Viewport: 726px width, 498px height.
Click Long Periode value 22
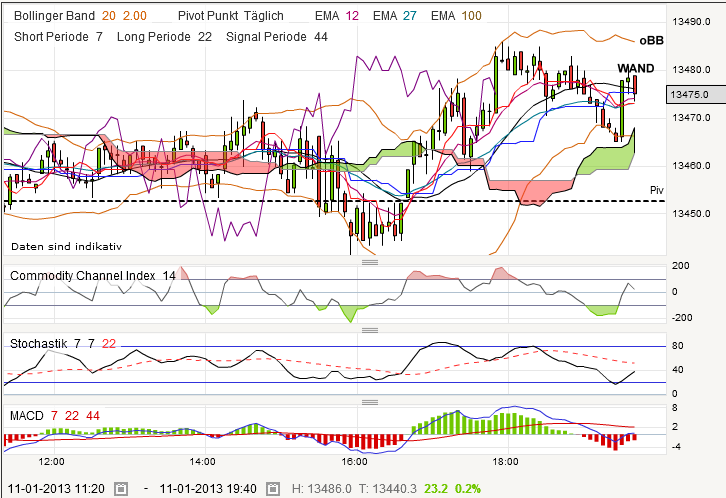coord(205,37)
